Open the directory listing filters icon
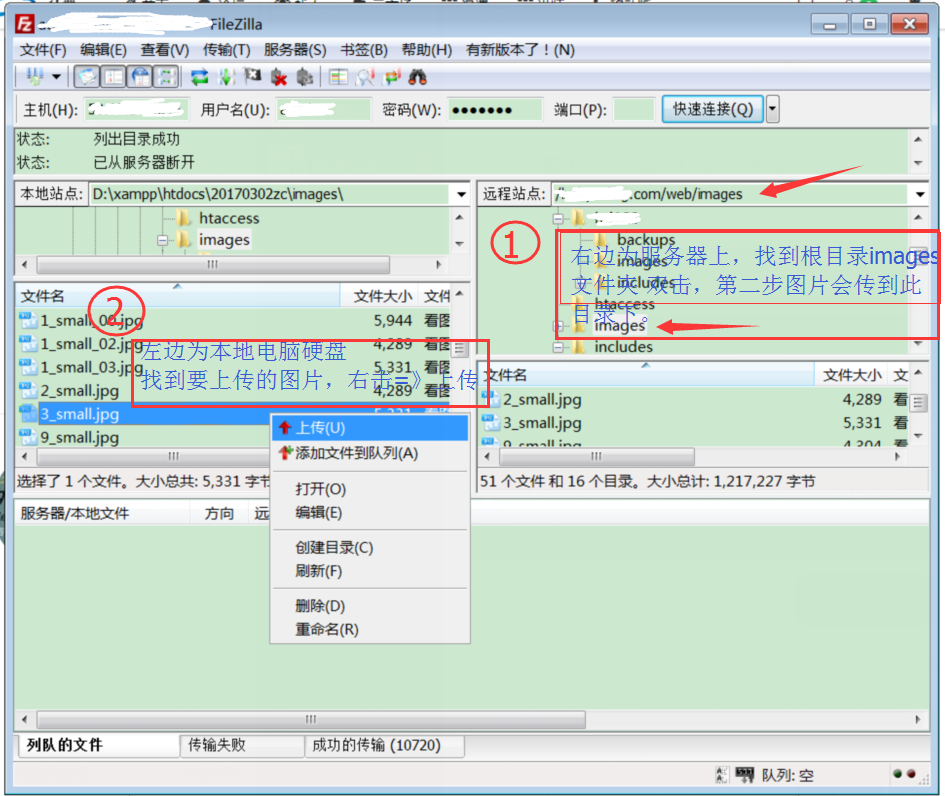This screenshot has height=796, width=945. [x=339, y=77]
